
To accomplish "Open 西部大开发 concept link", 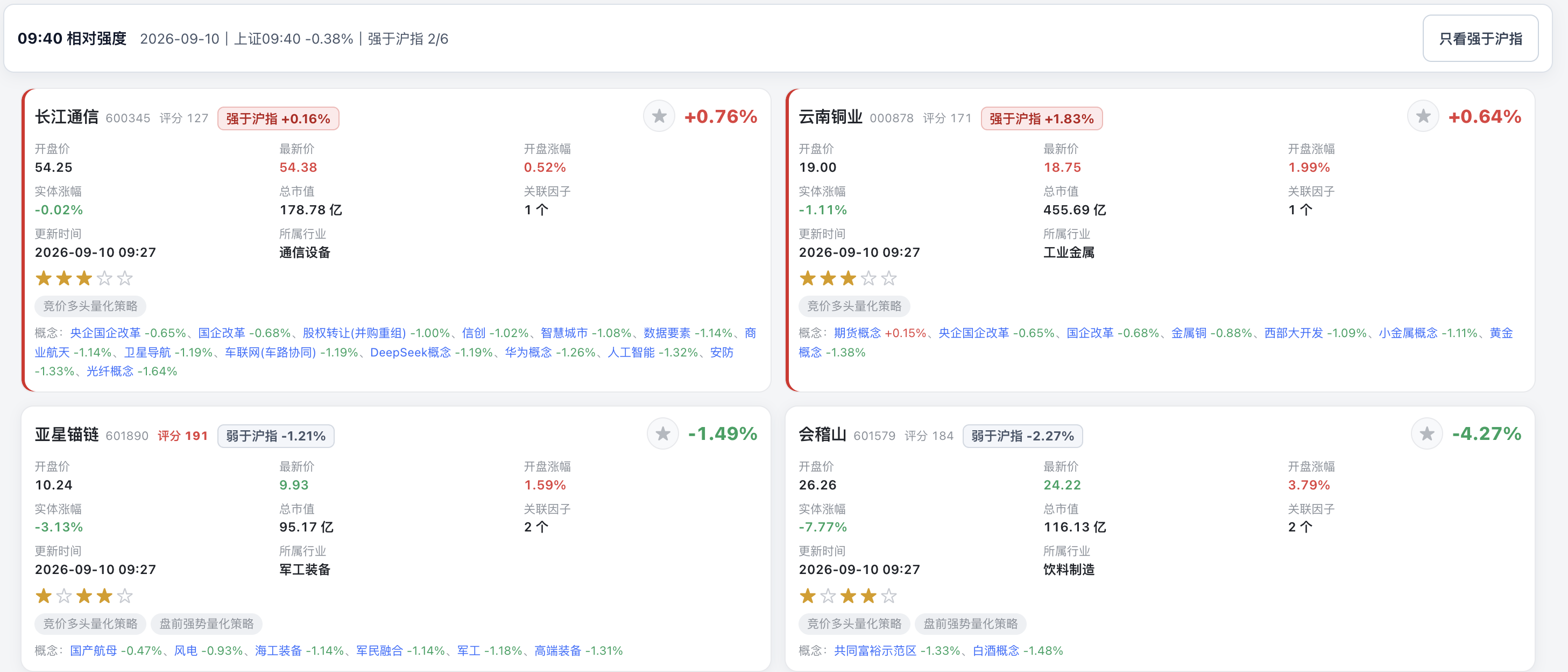I will 1294,333.
